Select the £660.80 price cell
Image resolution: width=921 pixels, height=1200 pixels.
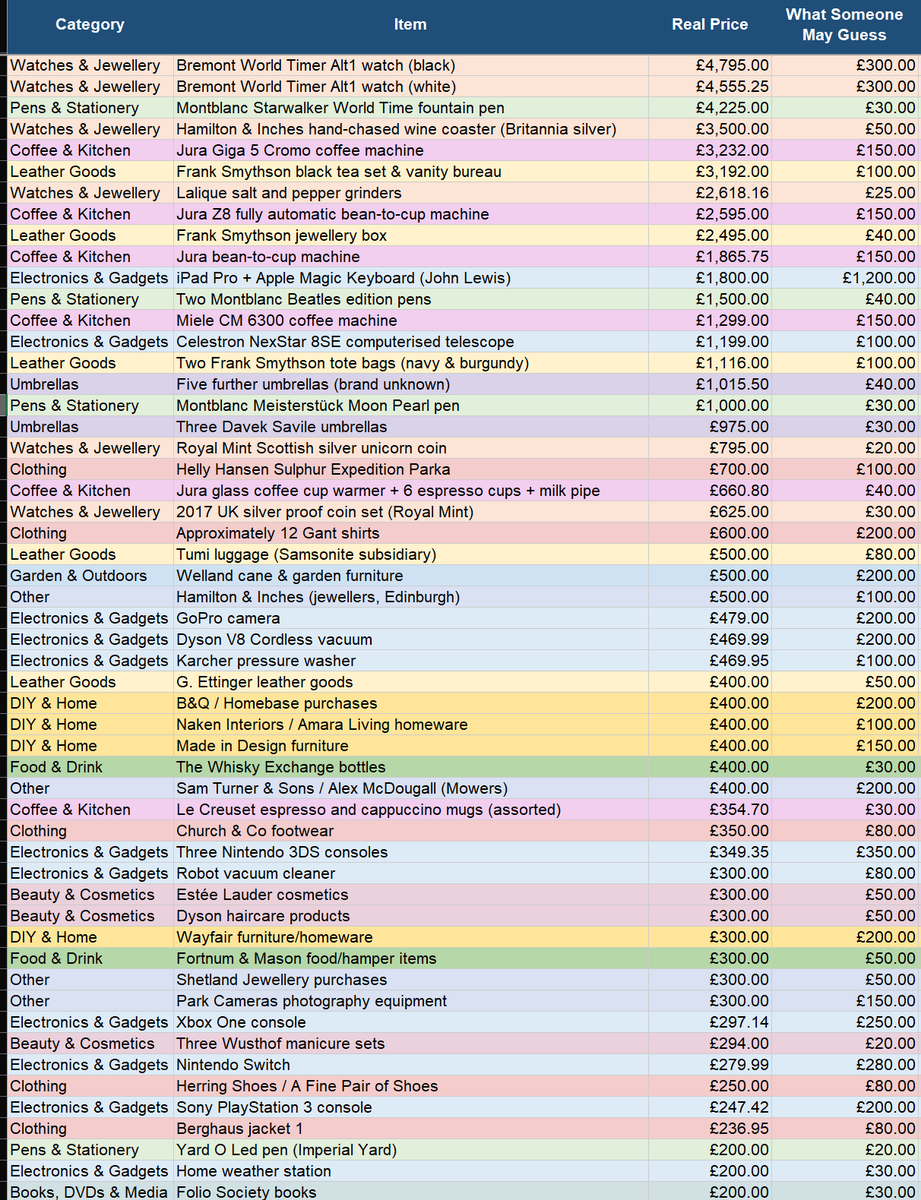[x=710, y=490]
